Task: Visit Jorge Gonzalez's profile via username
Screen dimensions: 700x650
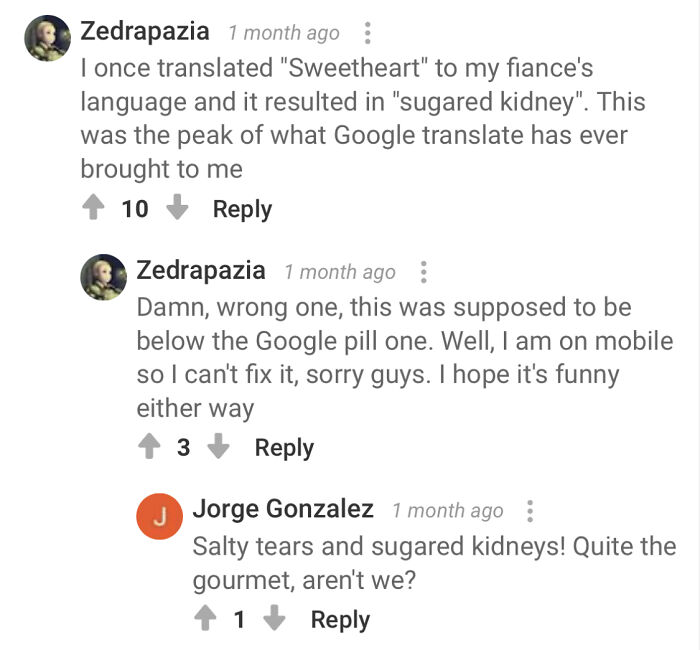Action: (x=283, y=509)
